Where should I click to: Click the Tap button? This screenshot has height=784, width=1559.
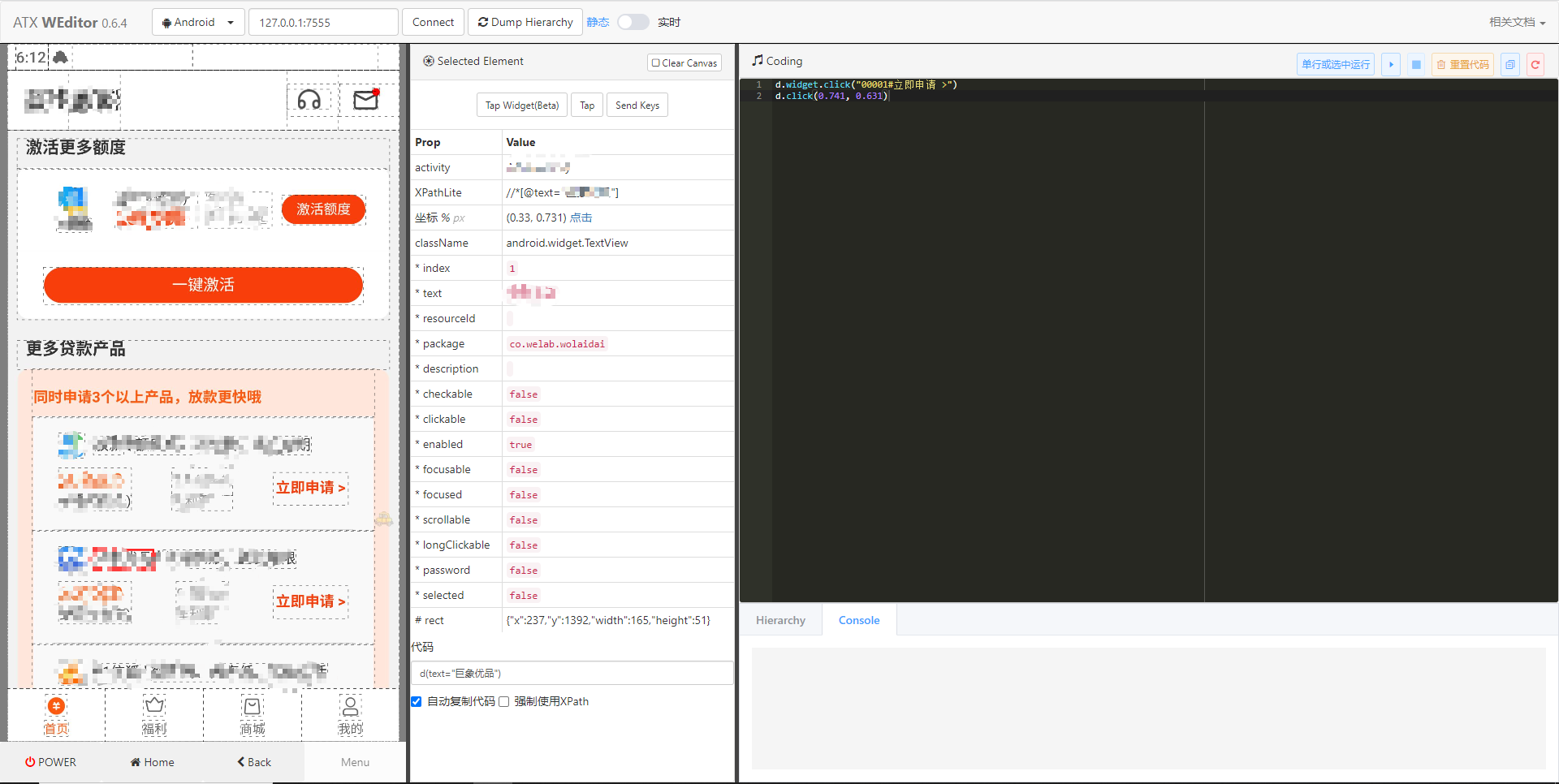point(587,105)
